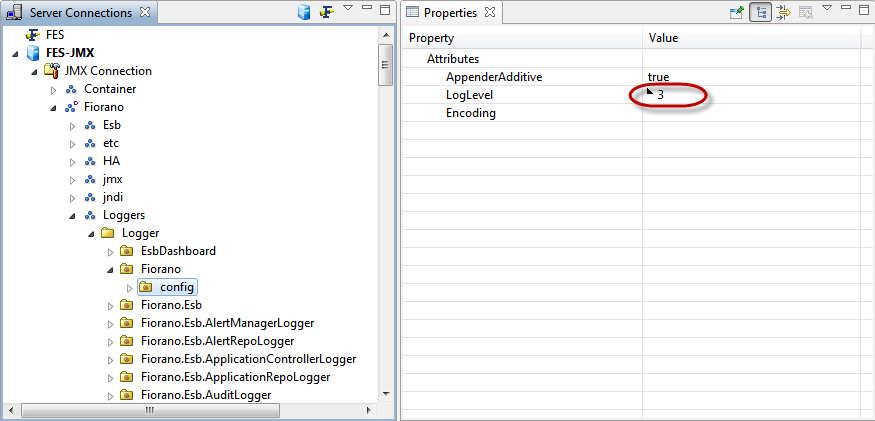Toggle Show Advanced Properties icon
The height and width of the screenshot is (421, 875).
[x=783, y=13]
